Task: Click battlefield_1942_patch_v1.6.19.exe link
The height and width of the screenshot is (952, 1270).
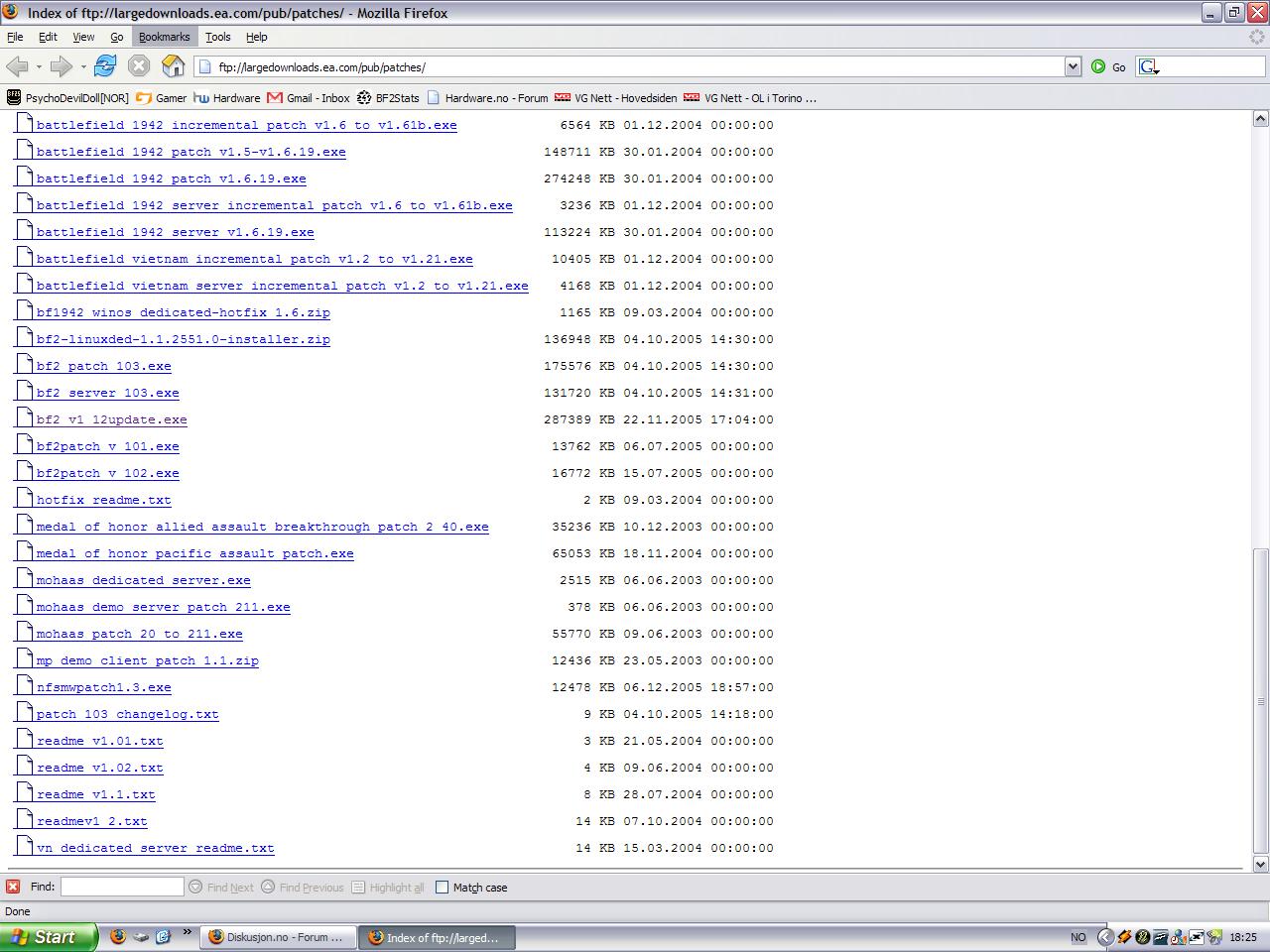Action: [x=171, y=178]
